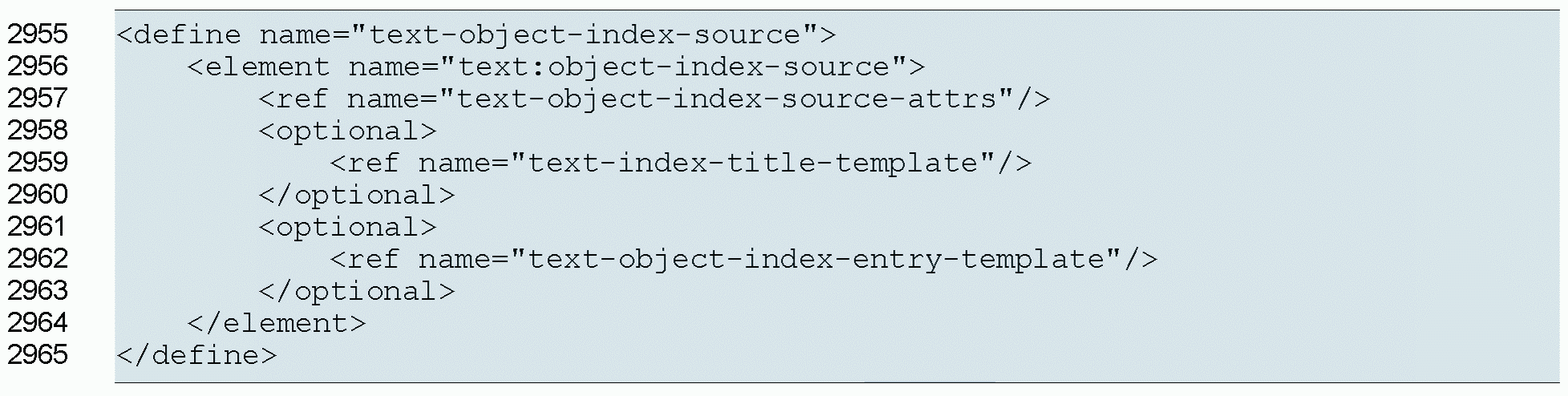Click line number 2957

(x=38, y=99)
